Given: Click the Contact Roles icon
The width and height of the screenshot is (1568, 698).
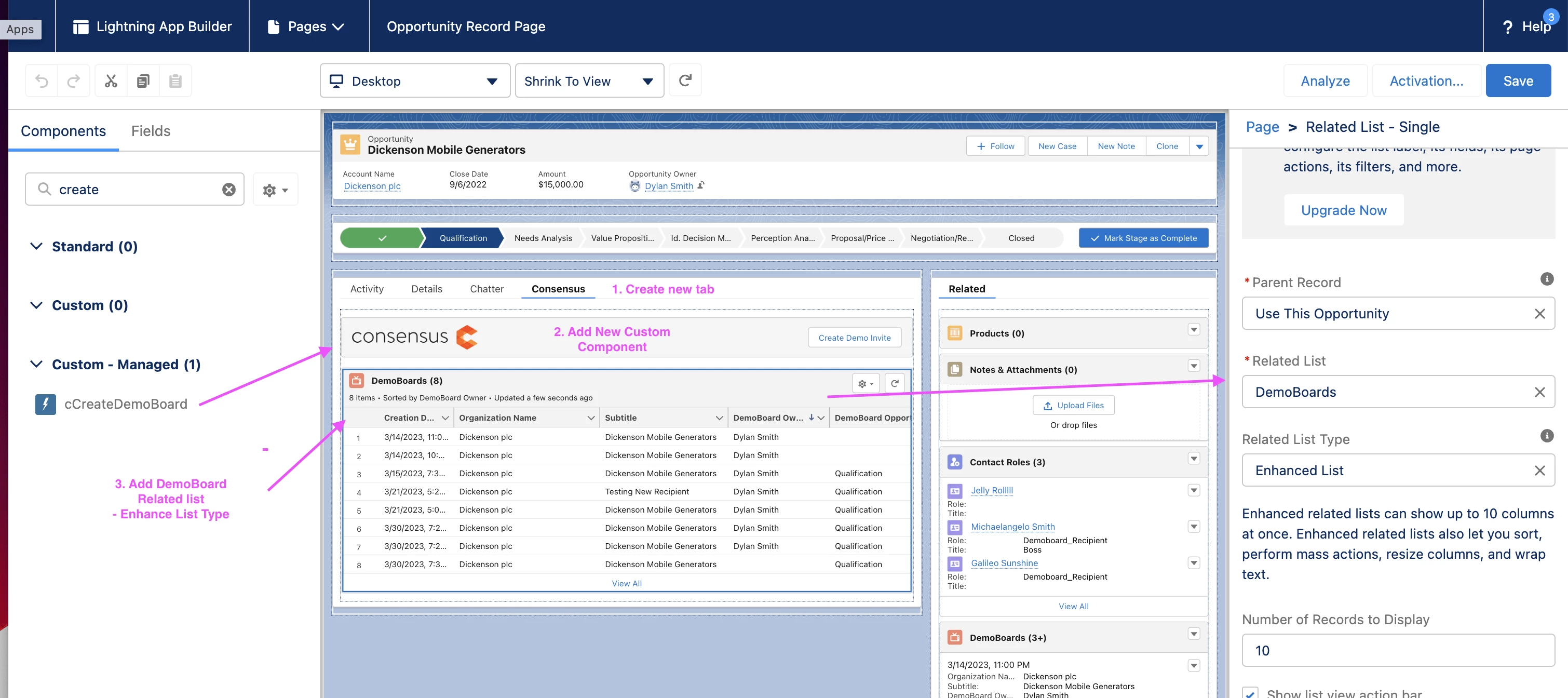Looking at the screenshot, I should [954, 462].
